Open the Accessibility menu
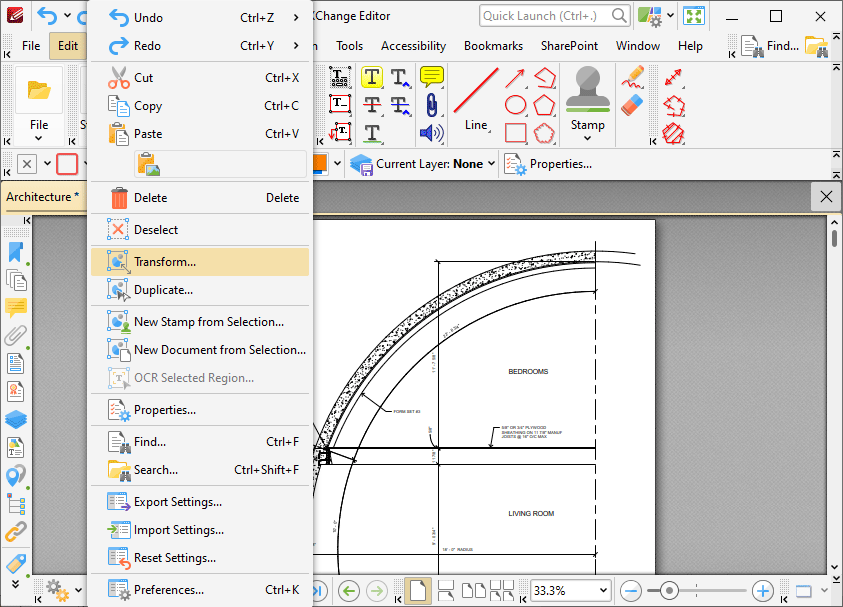Viewport: 843px width, 607px height. point(413,46)
